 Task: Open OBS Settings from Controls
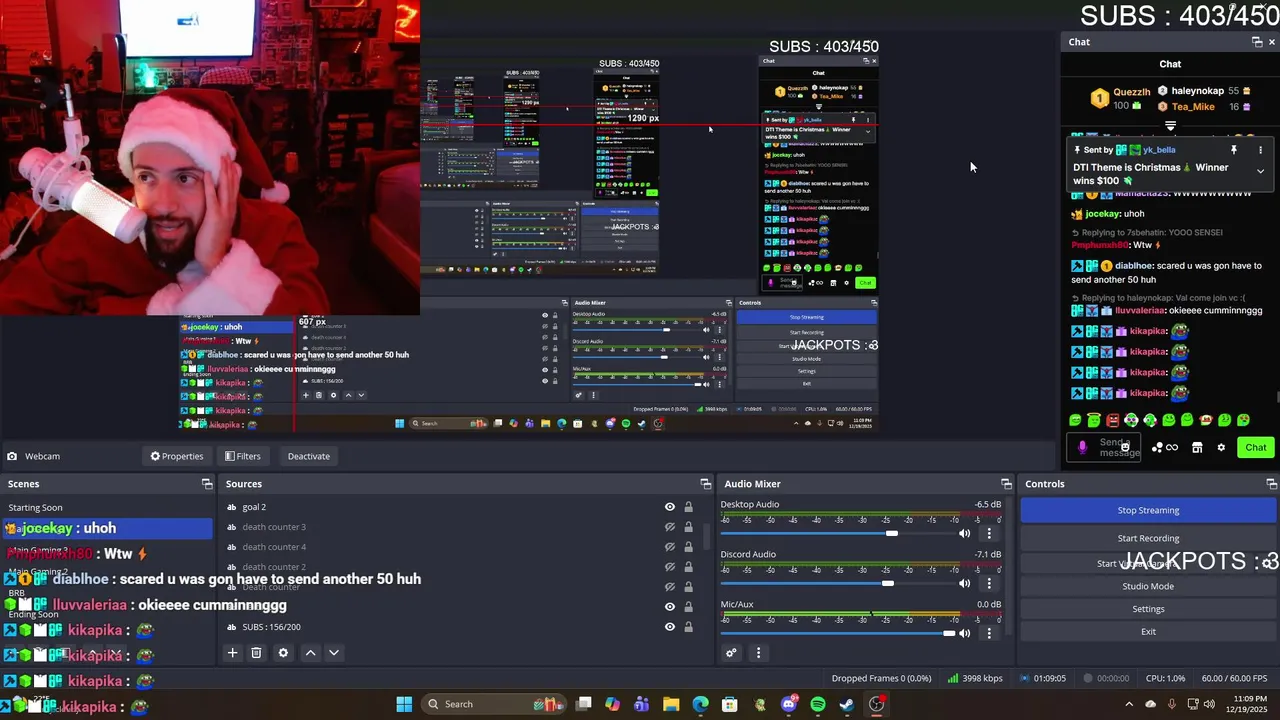pyautogui.click(x=1148, y=609)
